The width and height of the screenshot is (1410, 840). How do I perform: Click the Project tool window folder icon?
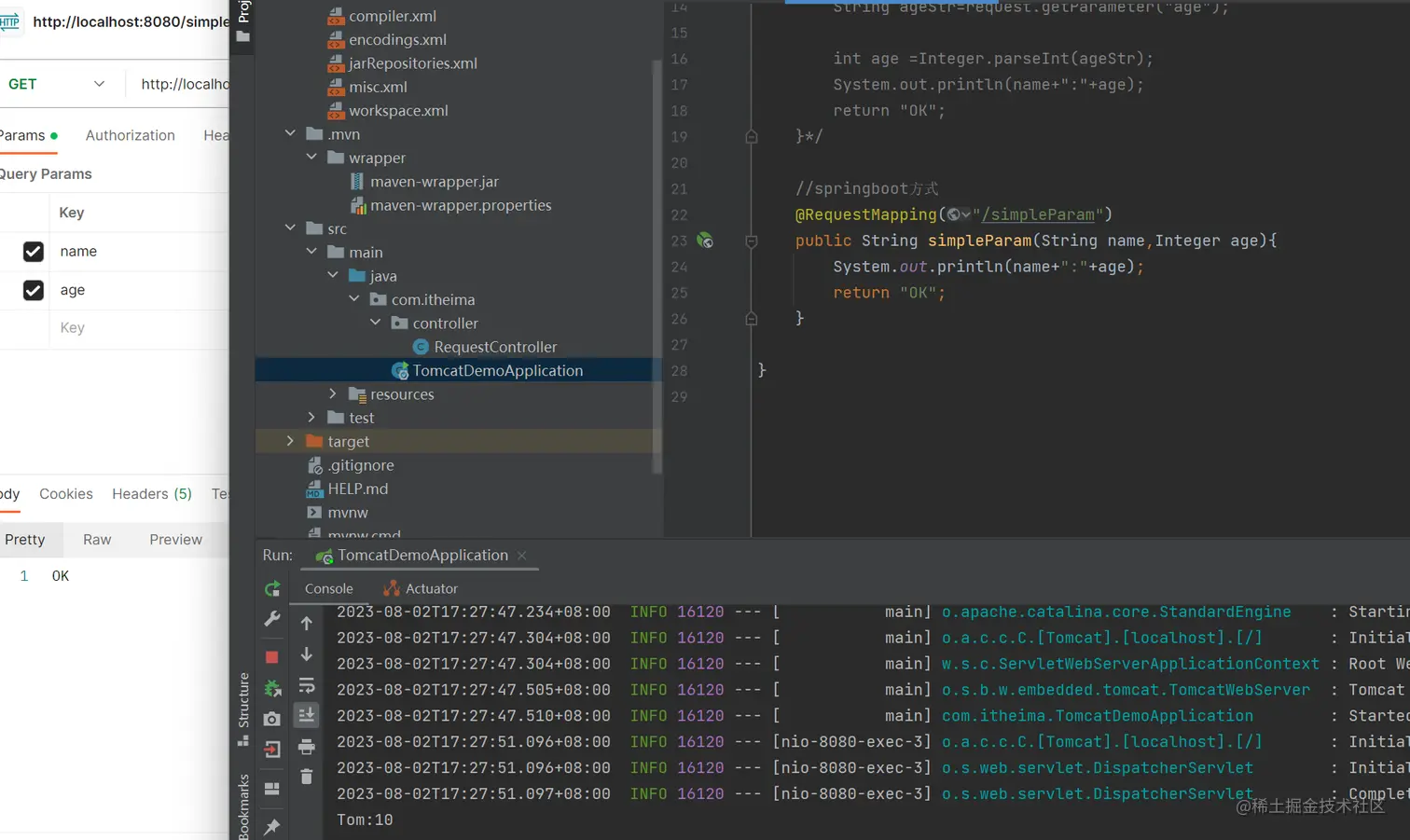242,35
